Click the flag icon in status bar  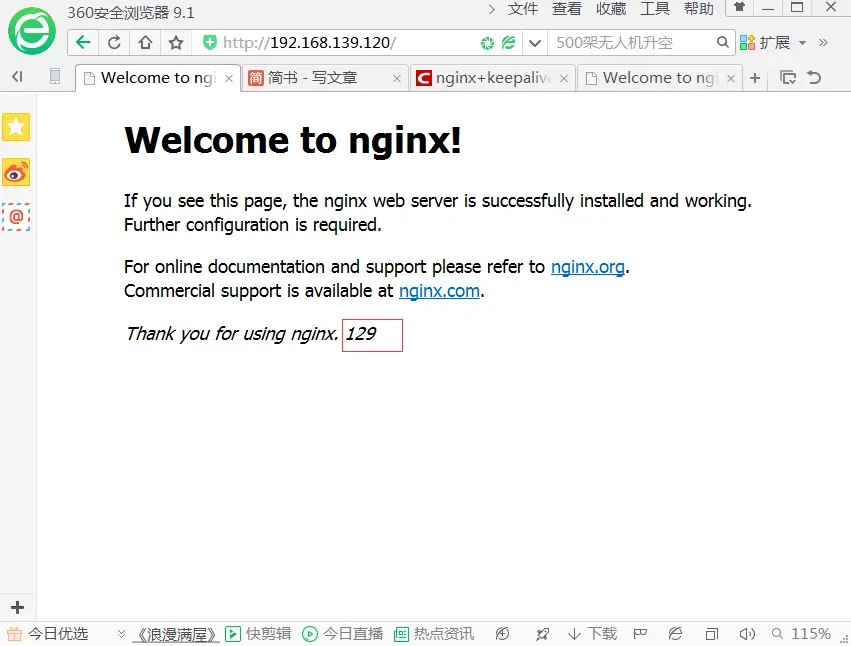(x=640, y=634)
